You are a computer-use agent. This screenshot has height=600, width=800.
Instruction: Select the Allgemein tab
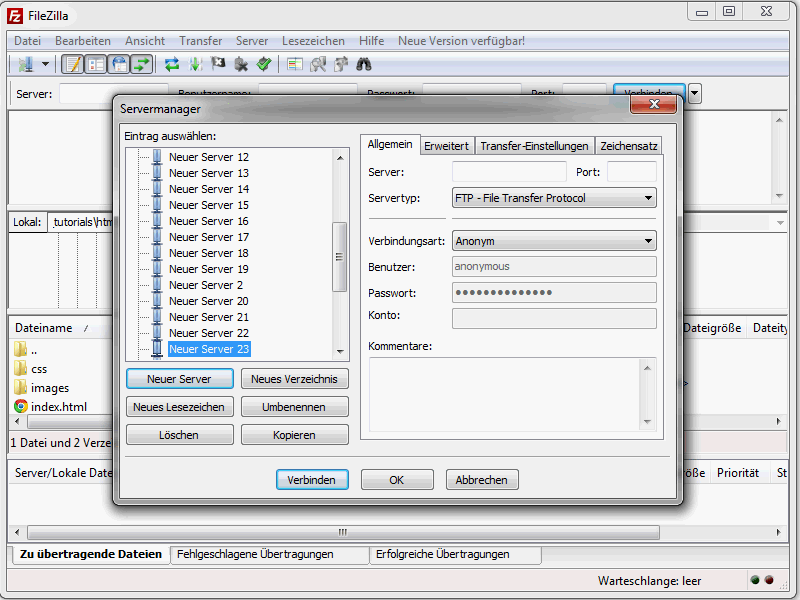coord(390,144)
